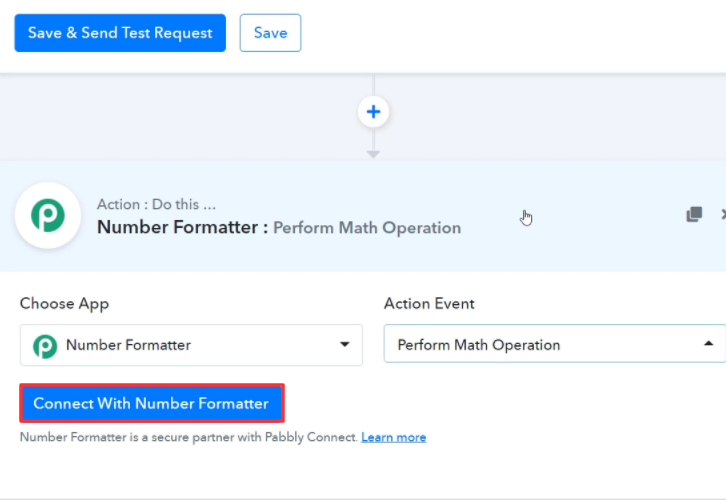Collapse the Action Event dropdown arrow
The image size is (726, 500).
[709, 344]
